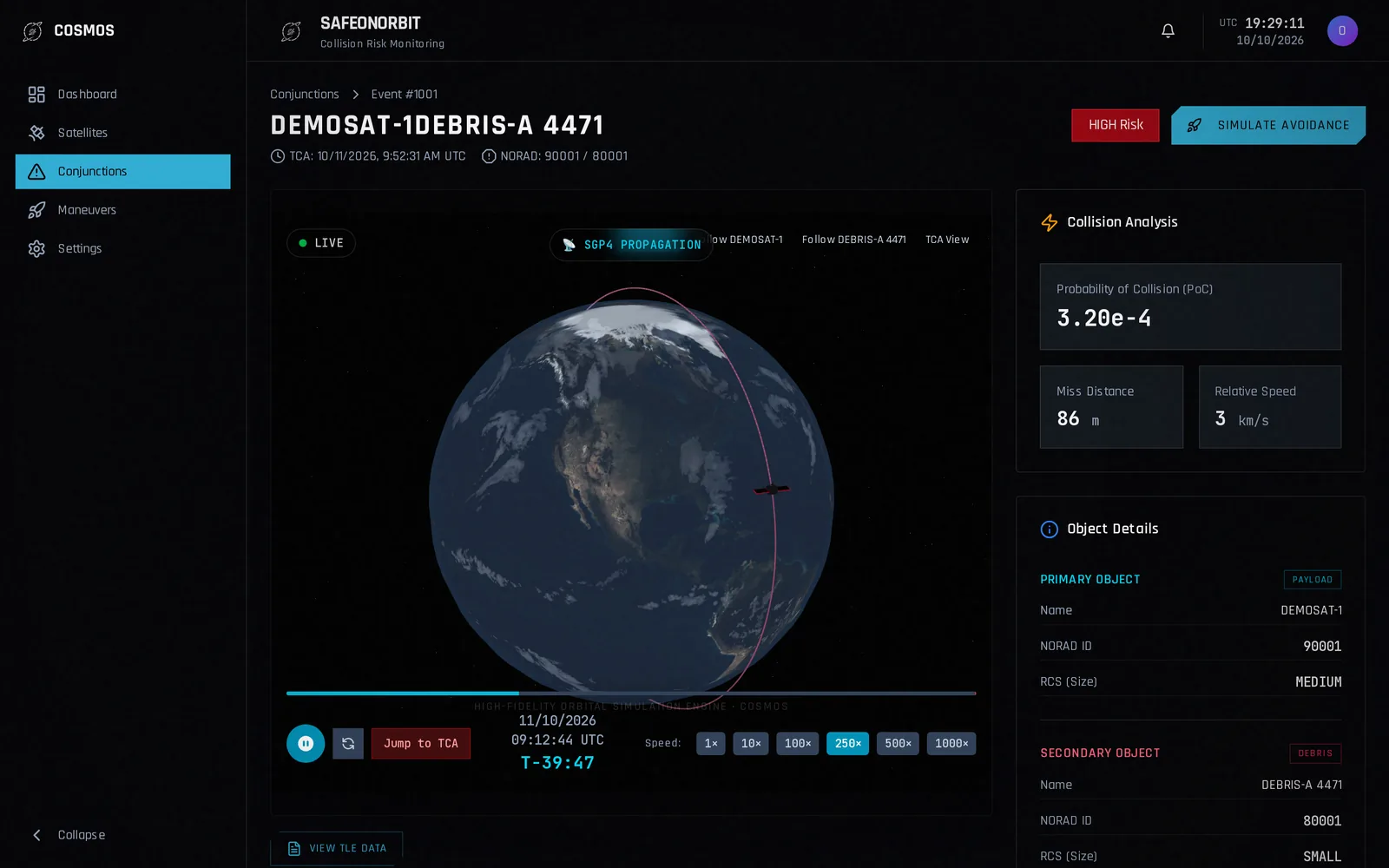Go to Satellites section
This screenshot has height=868, width=1389.
[x=122, y=133]
